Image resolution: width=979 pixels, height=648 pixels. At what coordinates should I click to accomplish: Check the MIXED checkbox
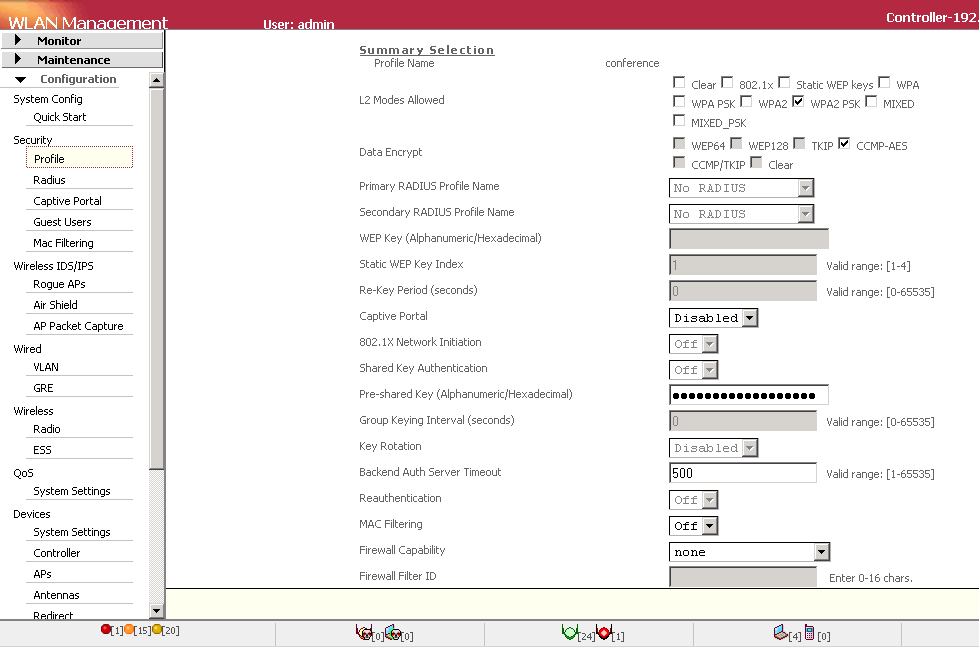871,101
